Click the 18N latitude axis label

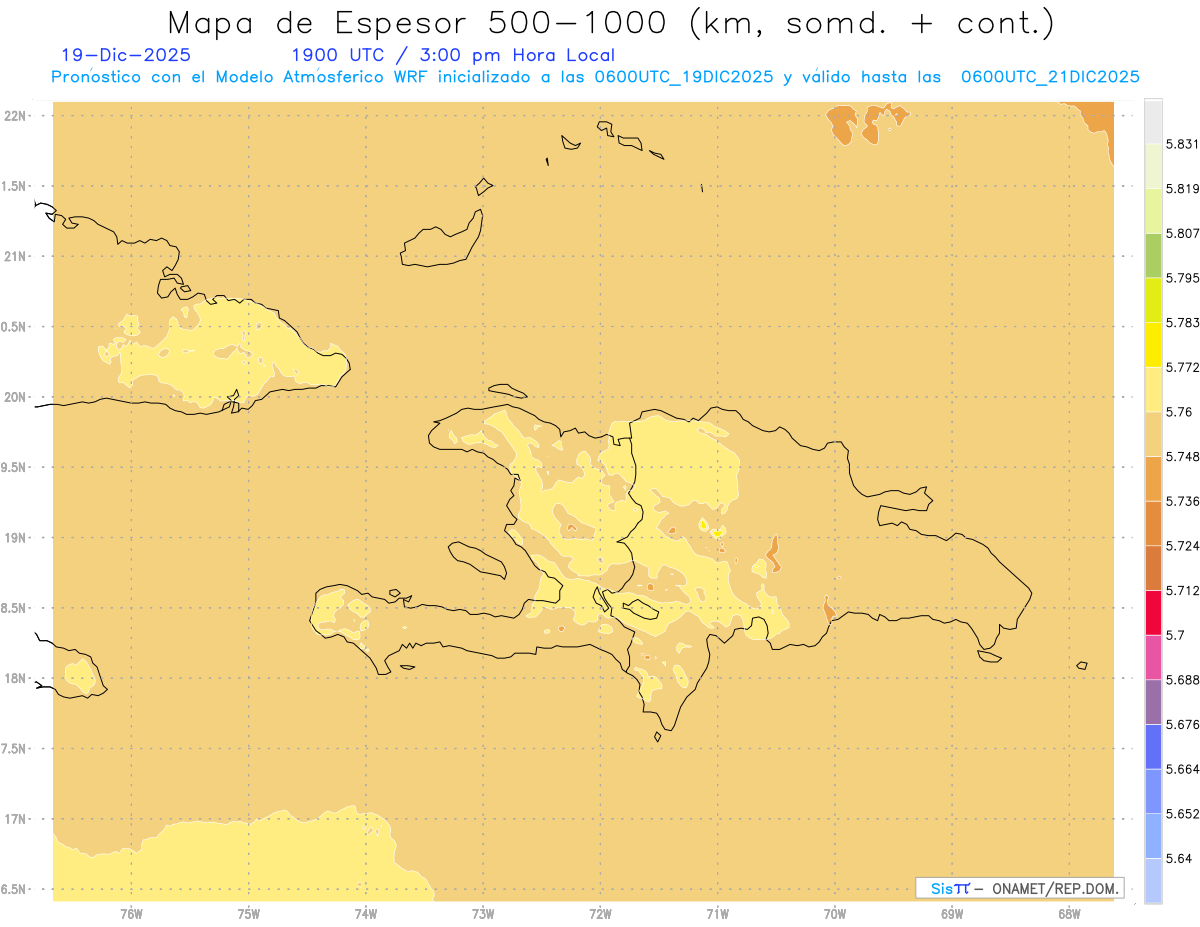coord(16,678)
